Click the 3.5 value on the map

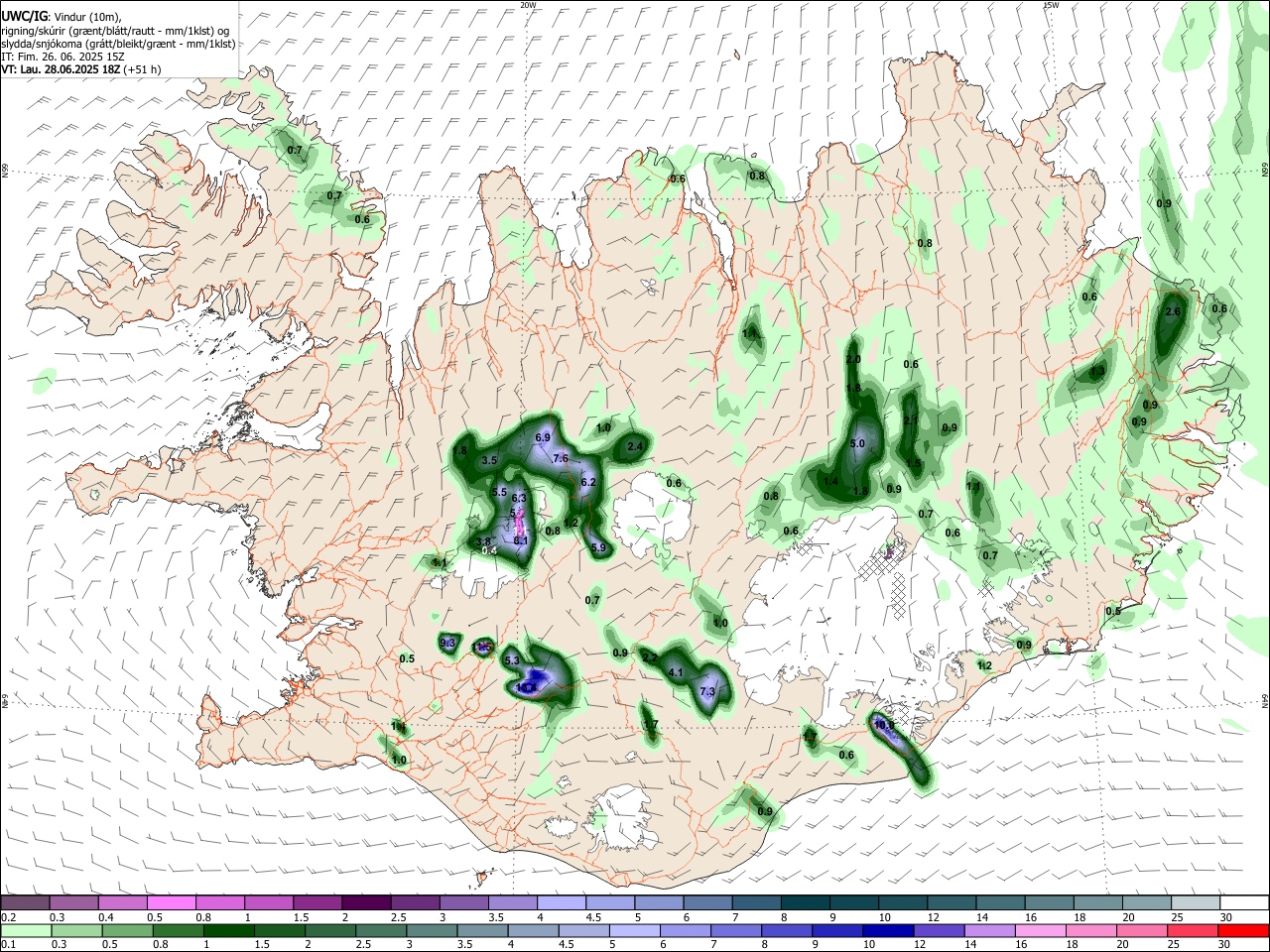coord(489,460)
